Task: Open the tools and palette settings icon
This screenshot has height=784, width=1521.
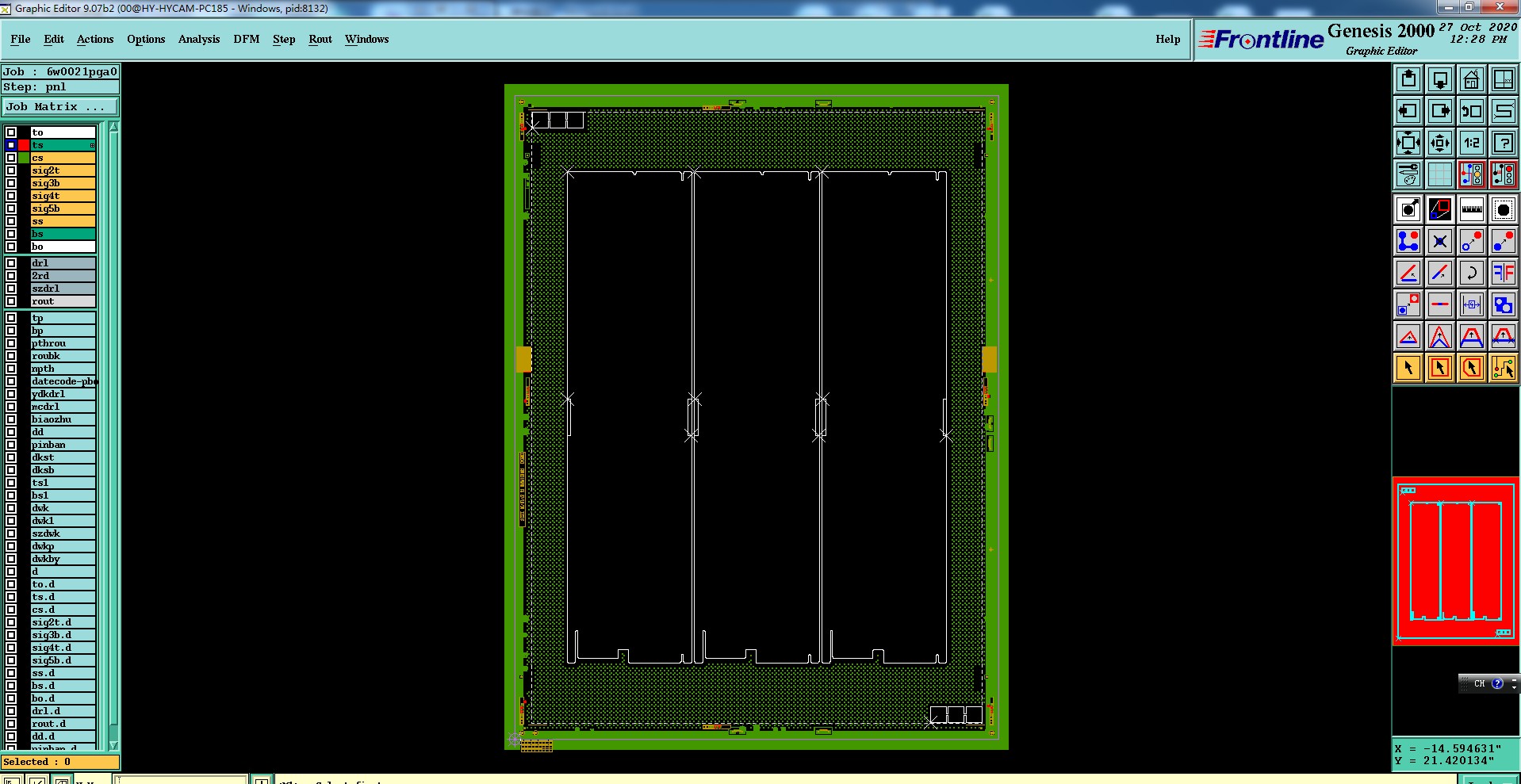Action: 1408,174
